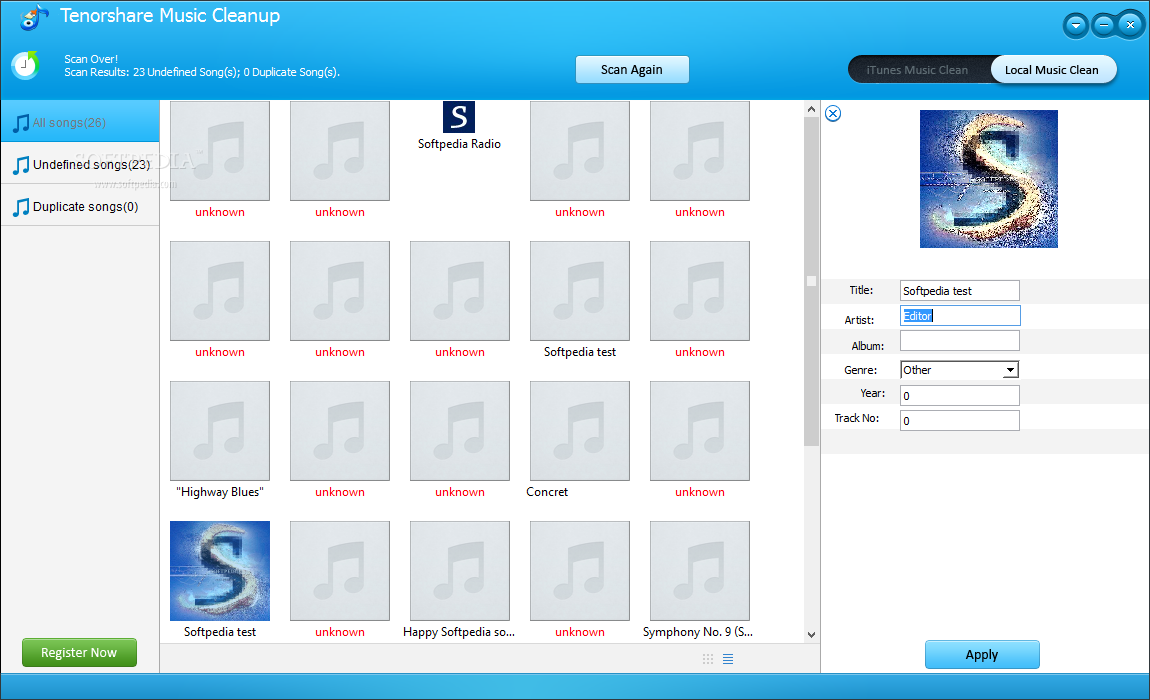The image size is (1150, 700).
Task: Open the Genre dropdown
Action: 959,370
